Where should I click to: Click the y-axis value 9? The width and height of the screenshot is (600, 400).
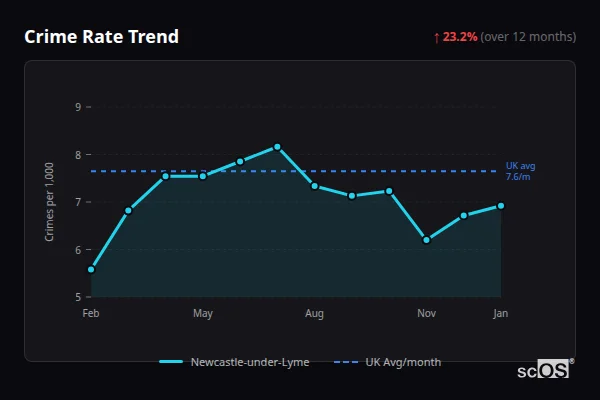point(78,107)
